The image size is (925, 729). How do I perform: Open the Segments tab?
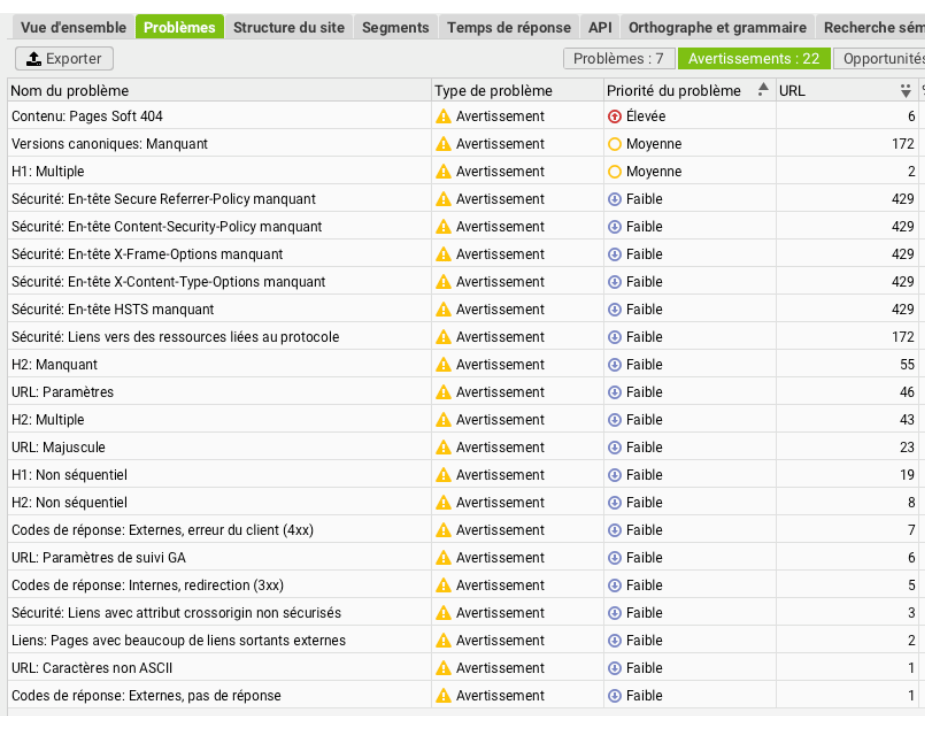pos(395,27)
